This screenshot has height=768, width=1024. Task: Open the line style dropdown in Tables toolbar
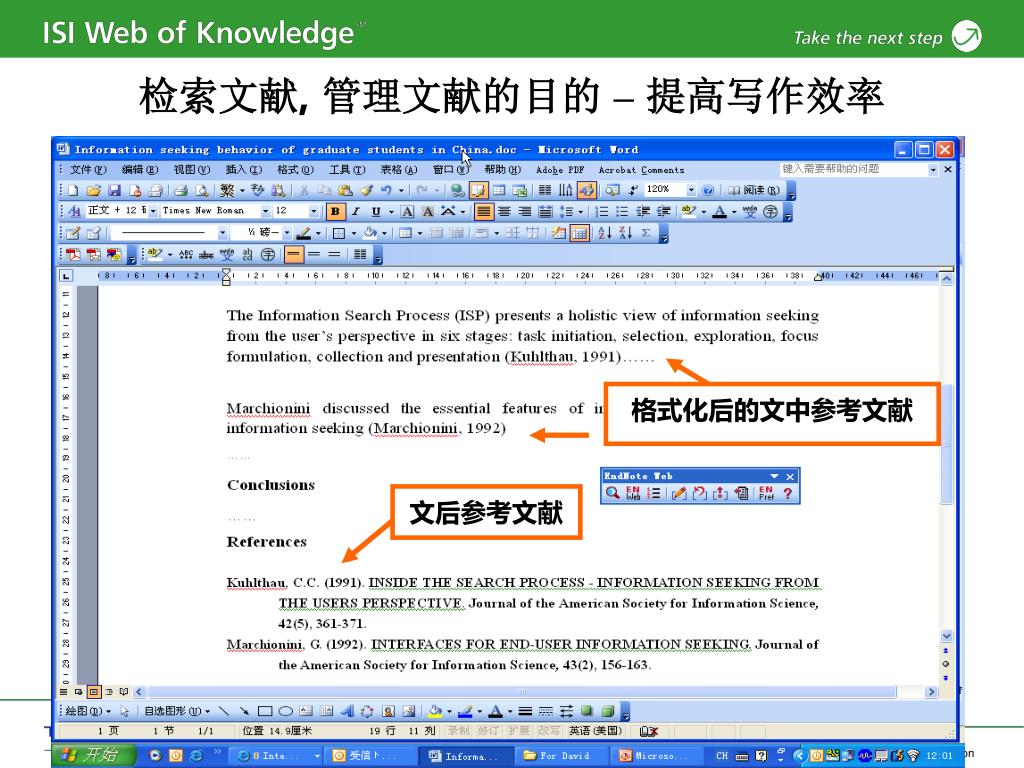[223, 232]
